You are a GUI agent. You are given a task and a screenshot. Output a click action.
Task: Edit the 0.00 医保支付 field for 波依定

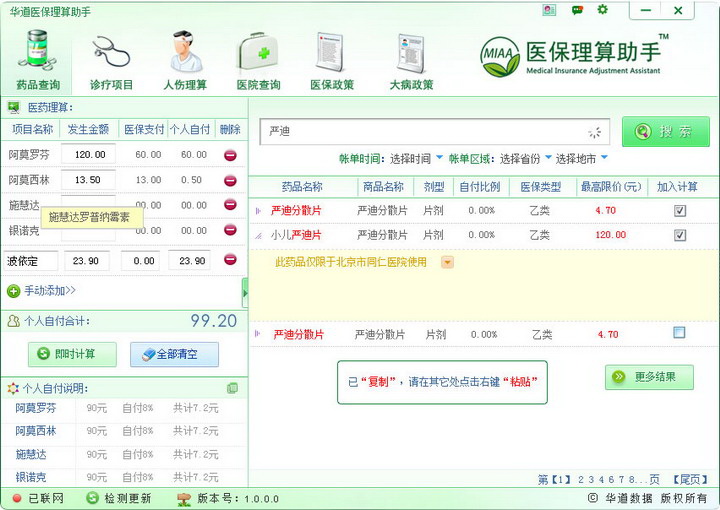coord(141,261)
